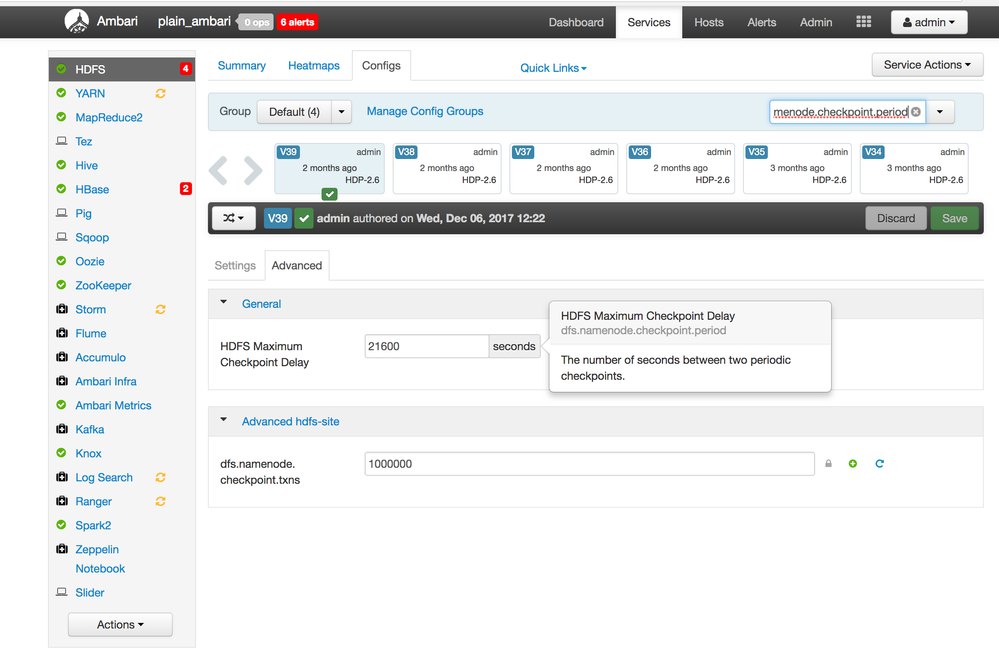
Task: Click blue undo icon for checkpoint.txns
Action: coord(879,463)
